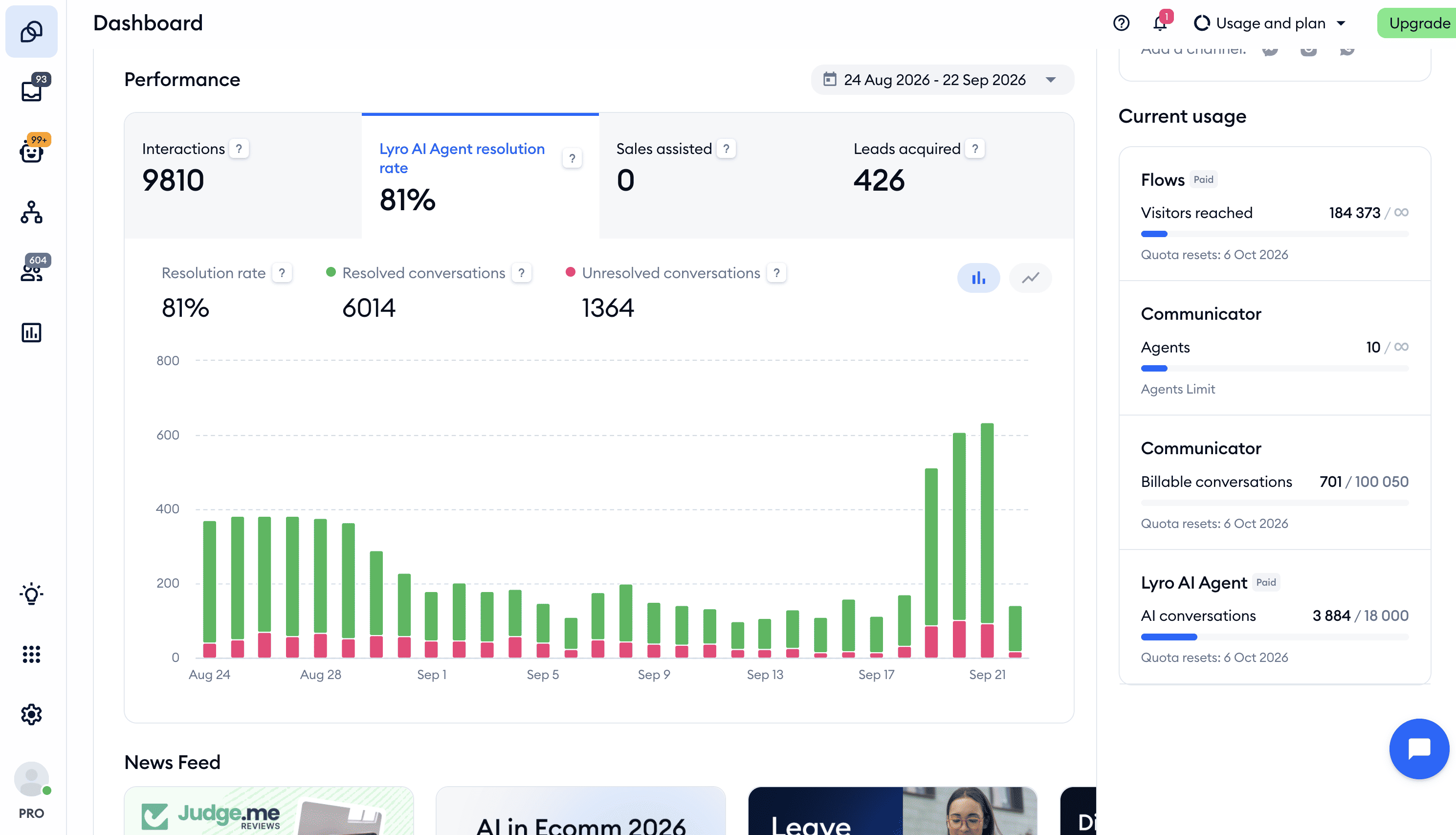Click the 'Flows' usage heading
1456x835 pixels.
coord(1162,180)
